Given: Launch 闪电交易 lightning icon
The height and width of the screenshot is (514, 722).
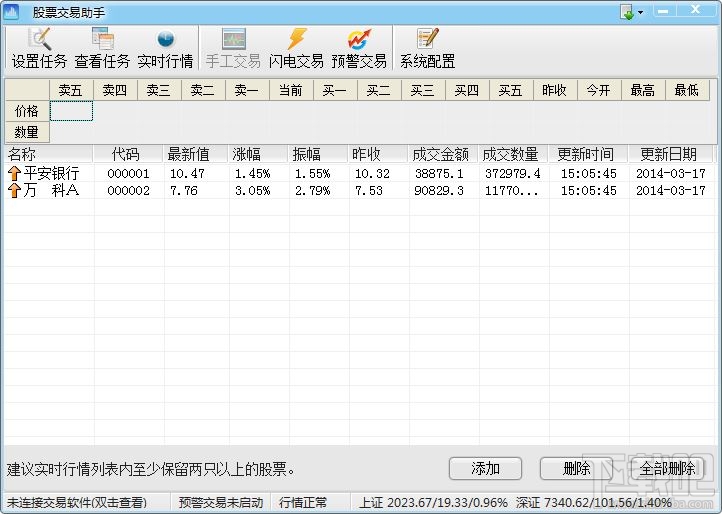Looking at the screenshot, I should click(x=297, y=39).
